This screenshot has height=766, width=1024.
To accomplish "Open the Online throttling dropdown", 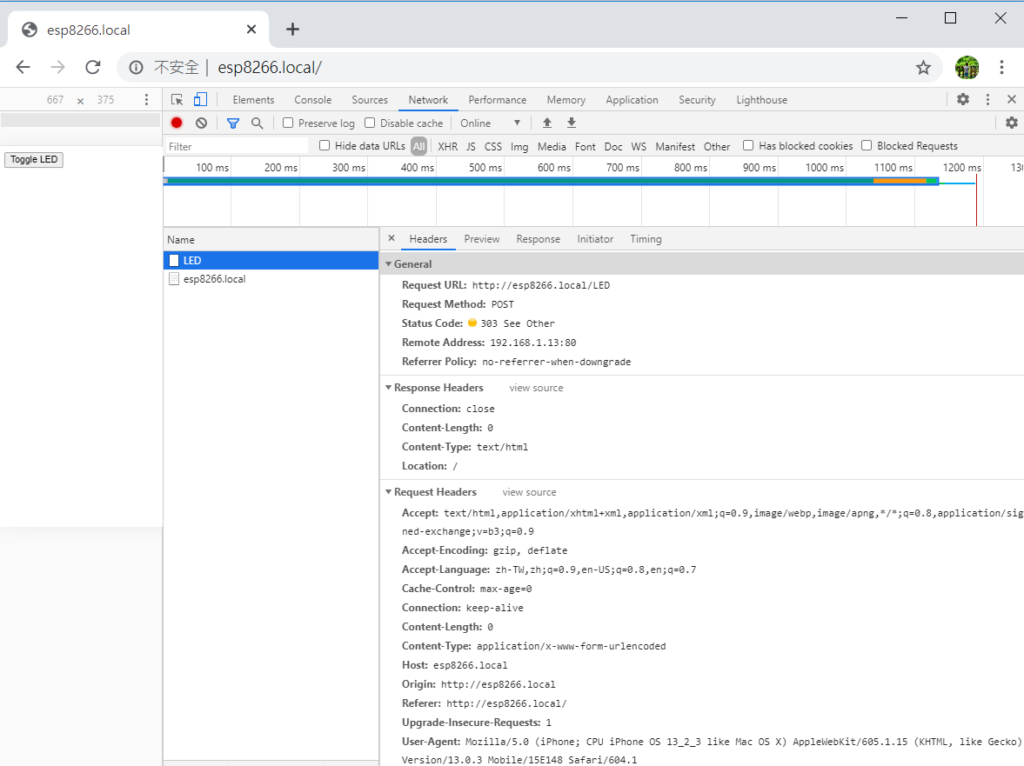I will [490, 123].
